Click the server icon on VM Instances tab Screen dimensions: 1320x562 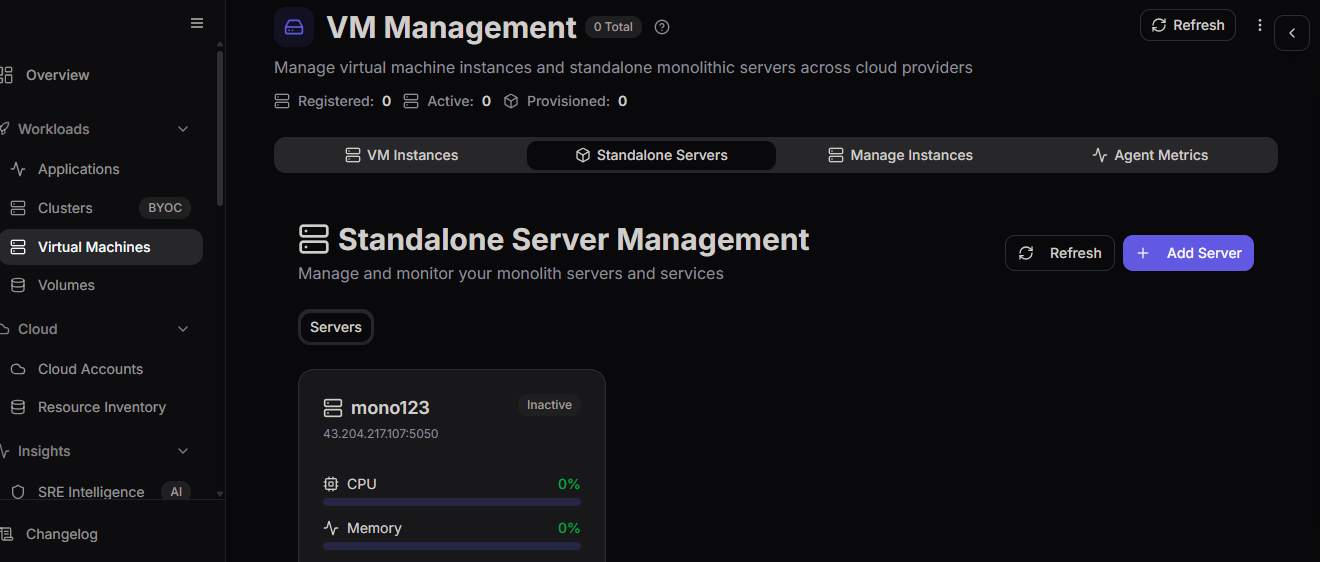[353, 155]
